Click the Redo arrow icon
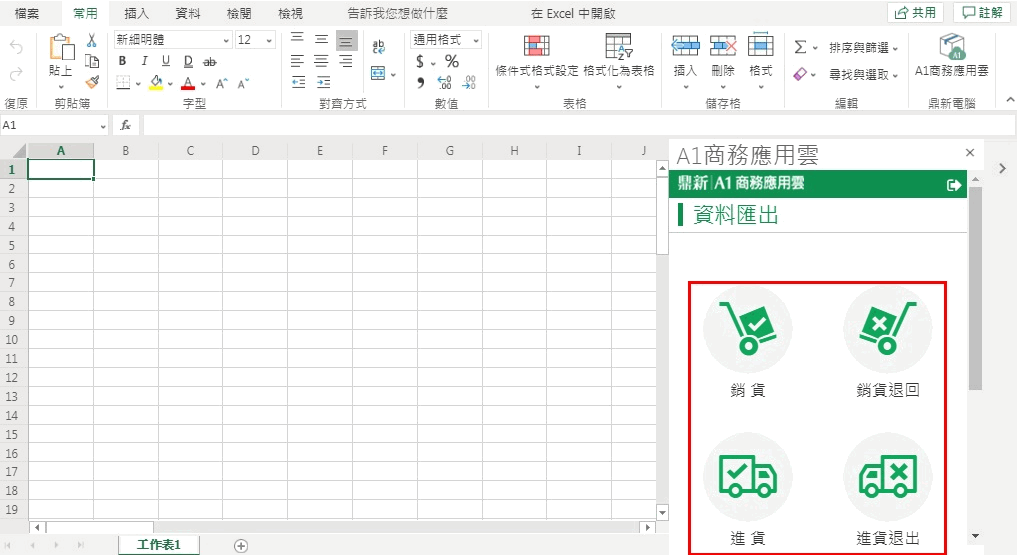 click(x=16, y=74)
